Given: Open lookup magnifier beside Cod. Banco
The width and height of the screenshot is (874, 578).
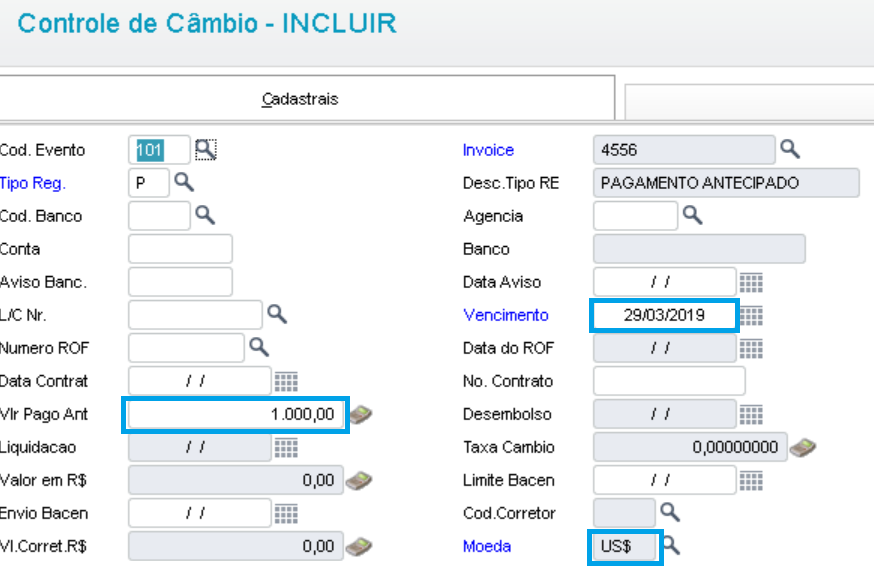Looking at the screenshot, I should click(x=205, y=215).
